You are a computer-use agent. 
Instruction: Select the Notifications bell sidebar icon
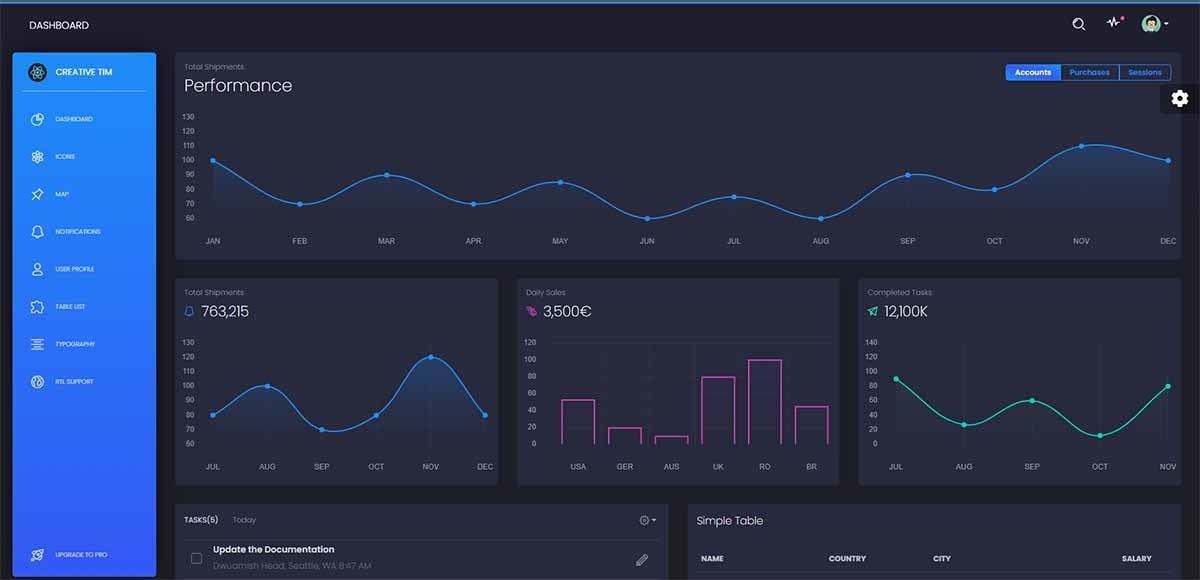point(37,232)
